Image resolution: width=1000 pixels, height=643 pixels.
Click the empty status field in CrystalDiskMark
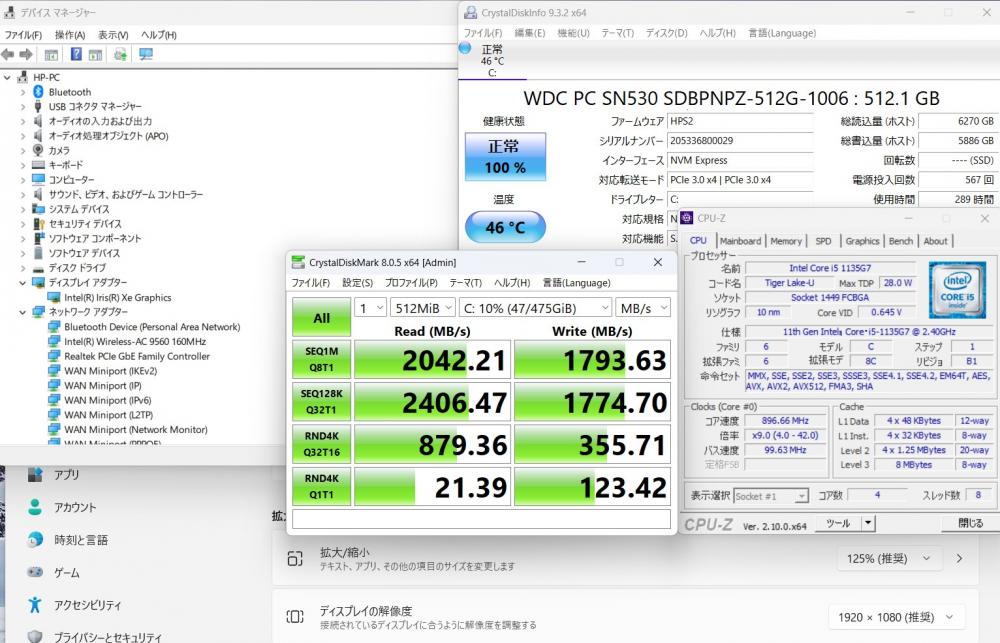(482, 519)
